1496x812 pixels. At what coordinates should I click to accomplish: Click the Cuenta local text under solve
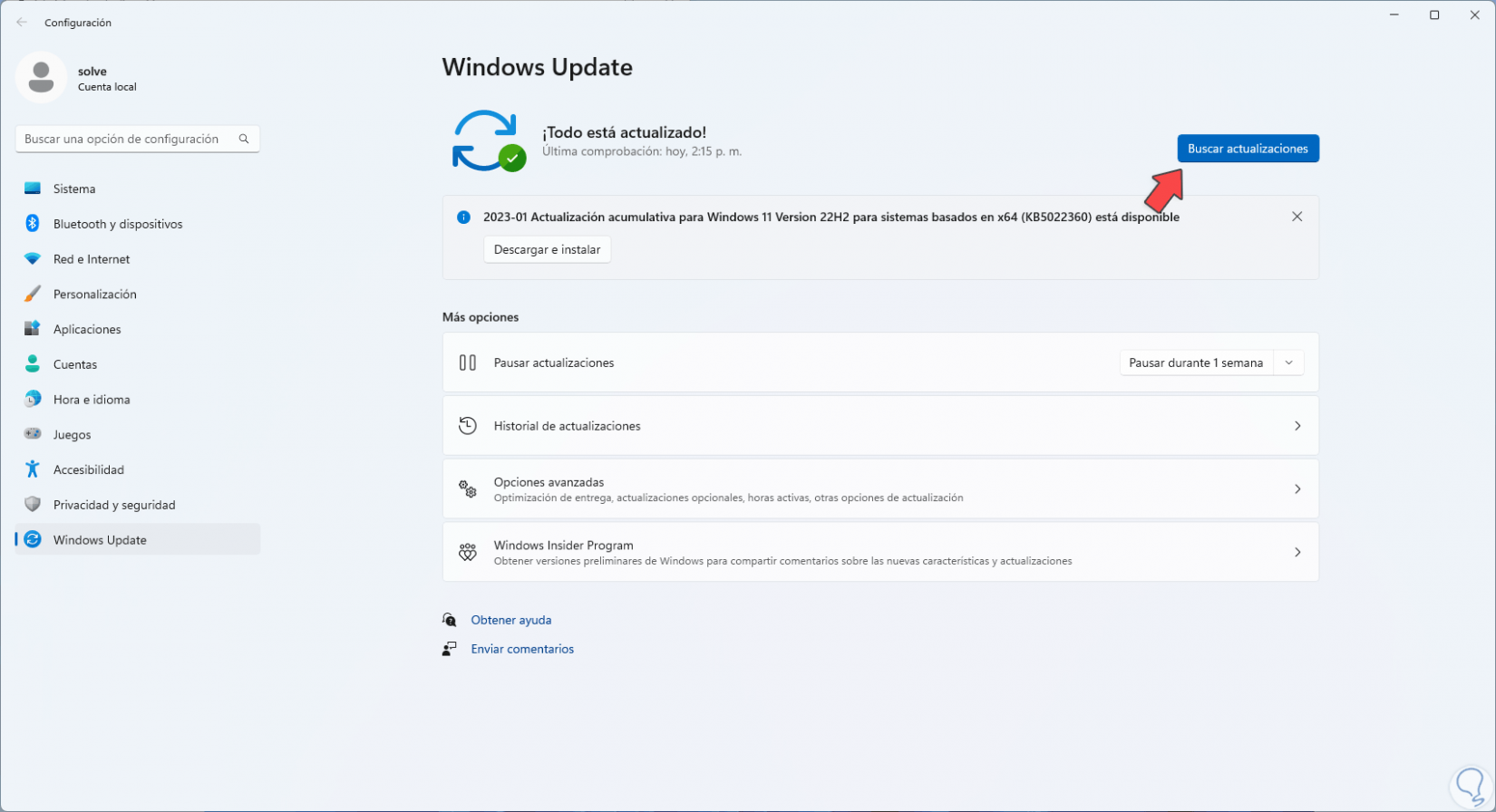click(x=107, y=87)
